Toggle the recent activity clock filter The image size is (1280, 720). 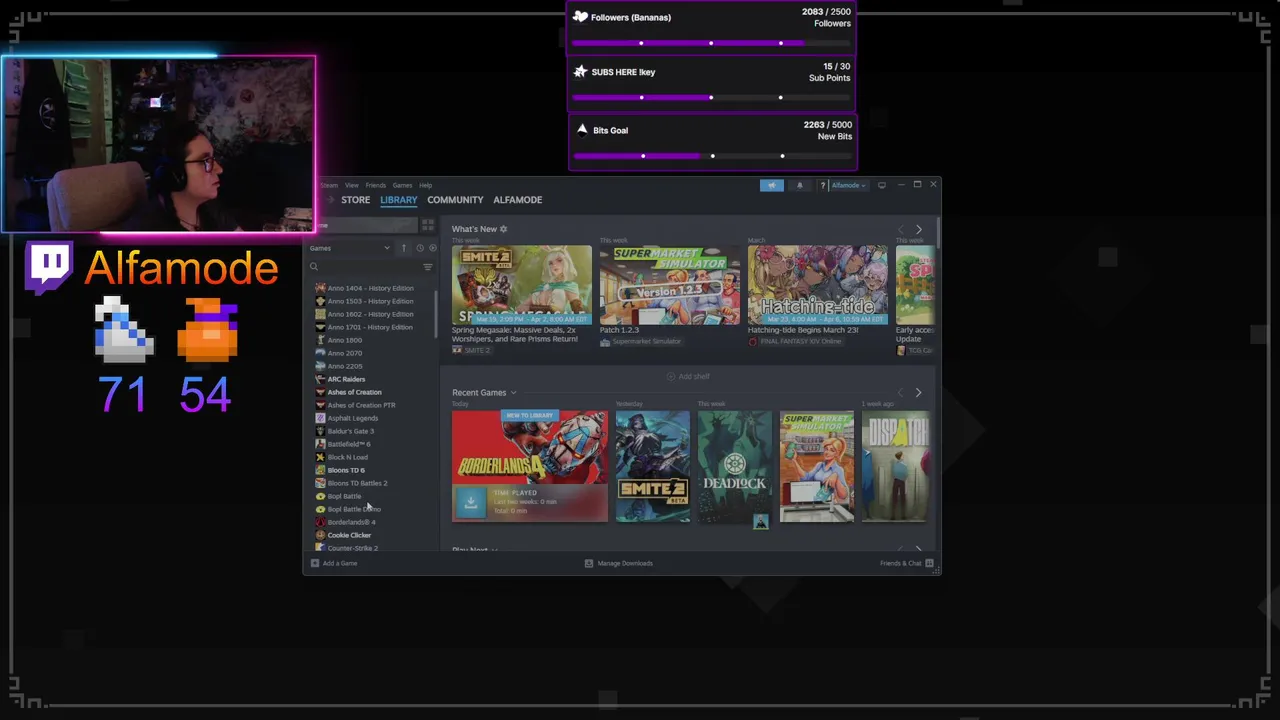coord(420,248)
